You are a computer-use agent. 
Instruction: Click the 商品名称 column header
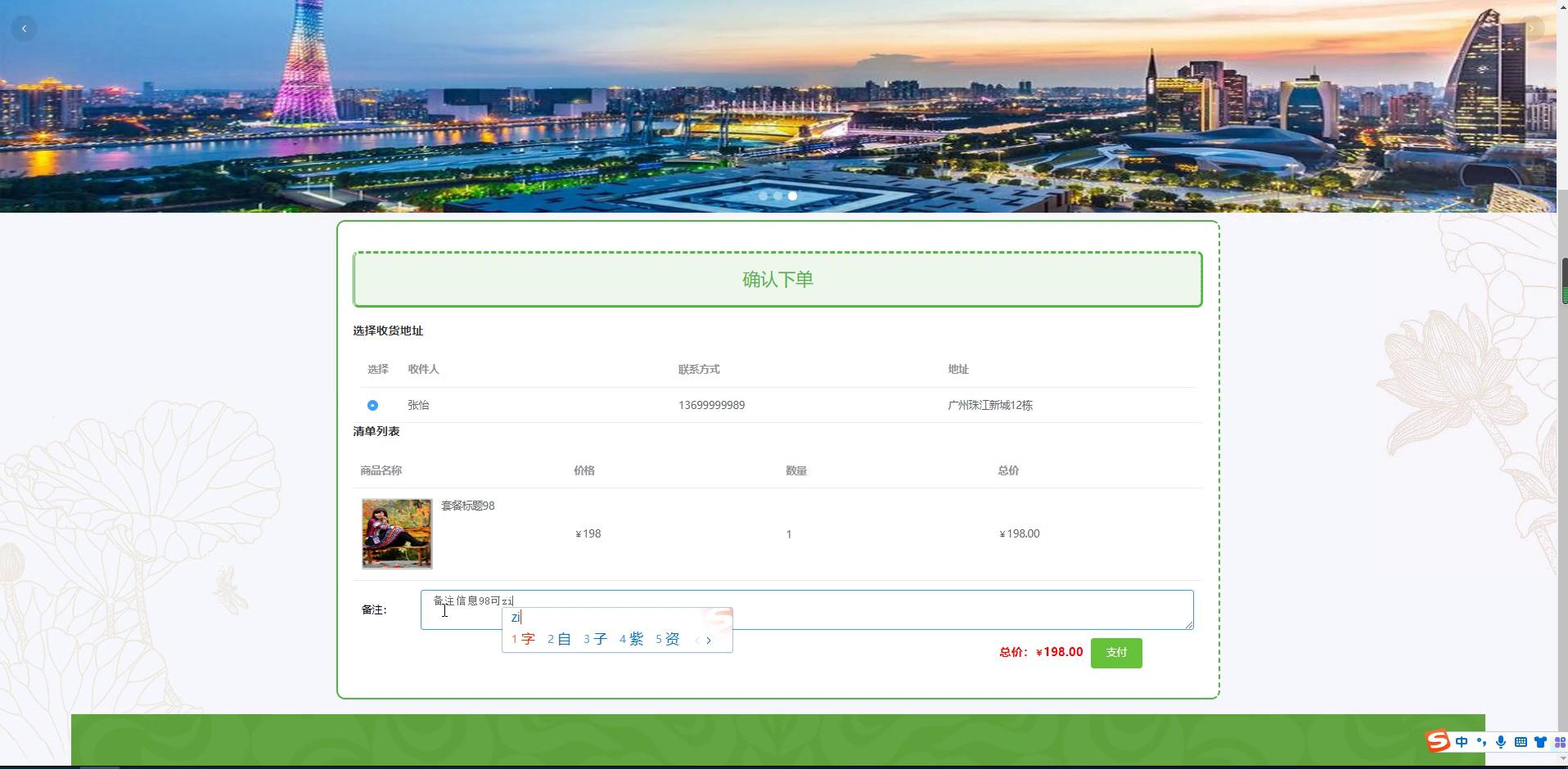point(381,470)
